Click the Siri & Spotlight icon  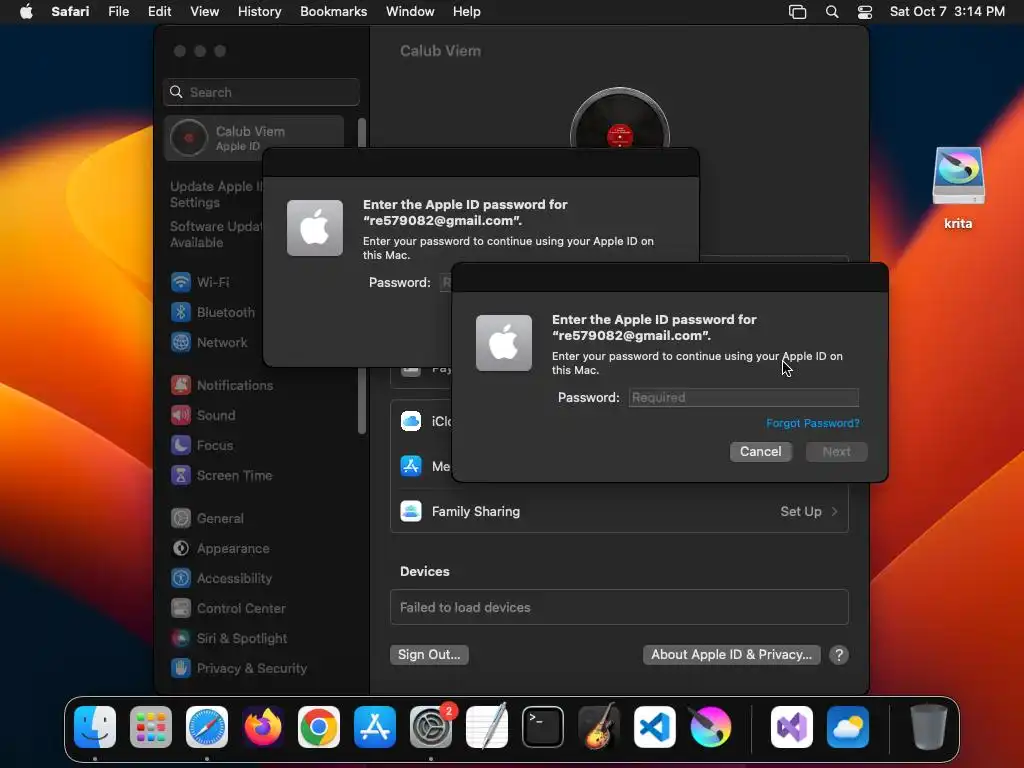[181, 639]
